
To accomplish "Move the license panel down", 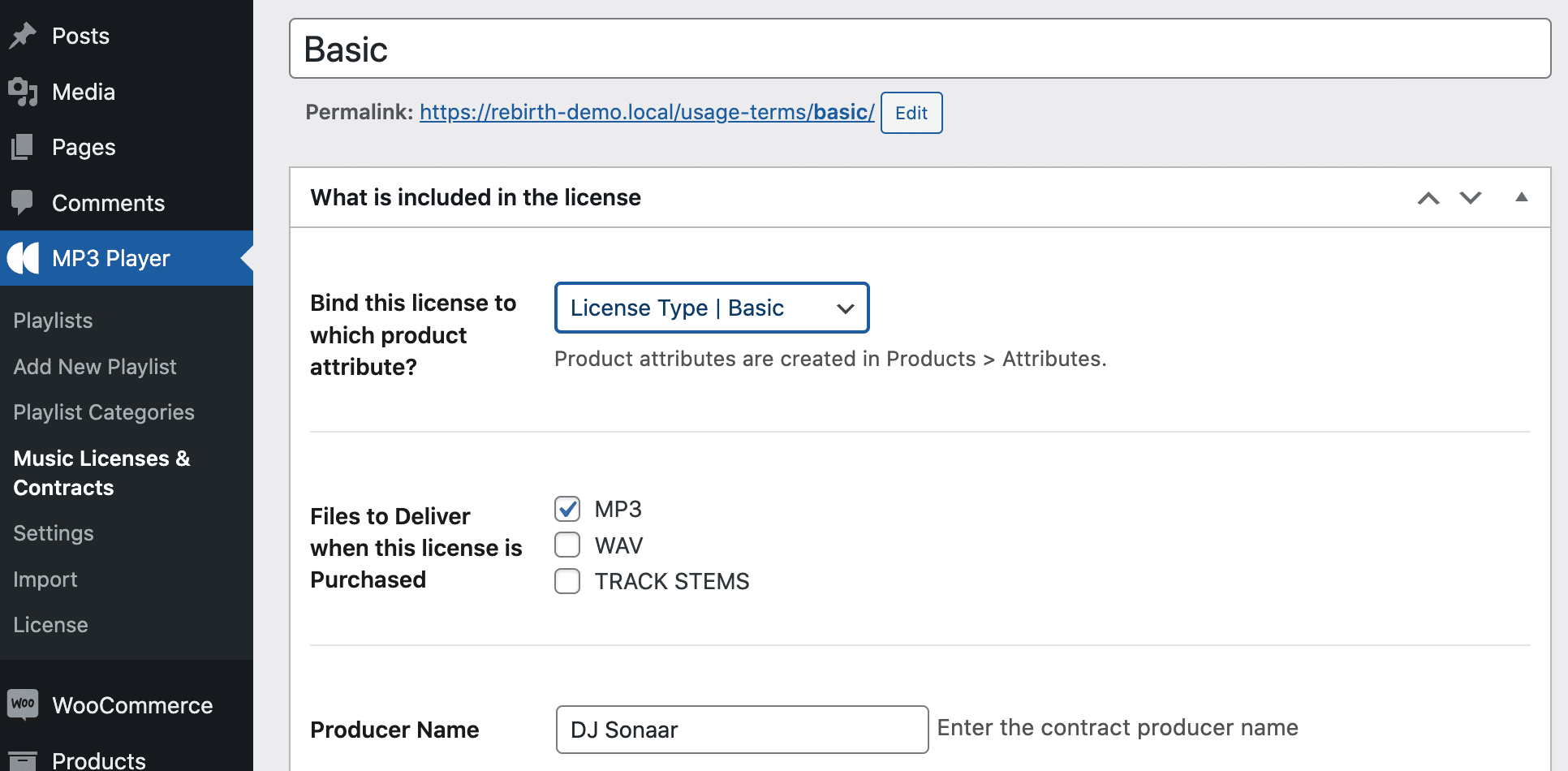I will pyautogui.click(x=1471, y=198).
